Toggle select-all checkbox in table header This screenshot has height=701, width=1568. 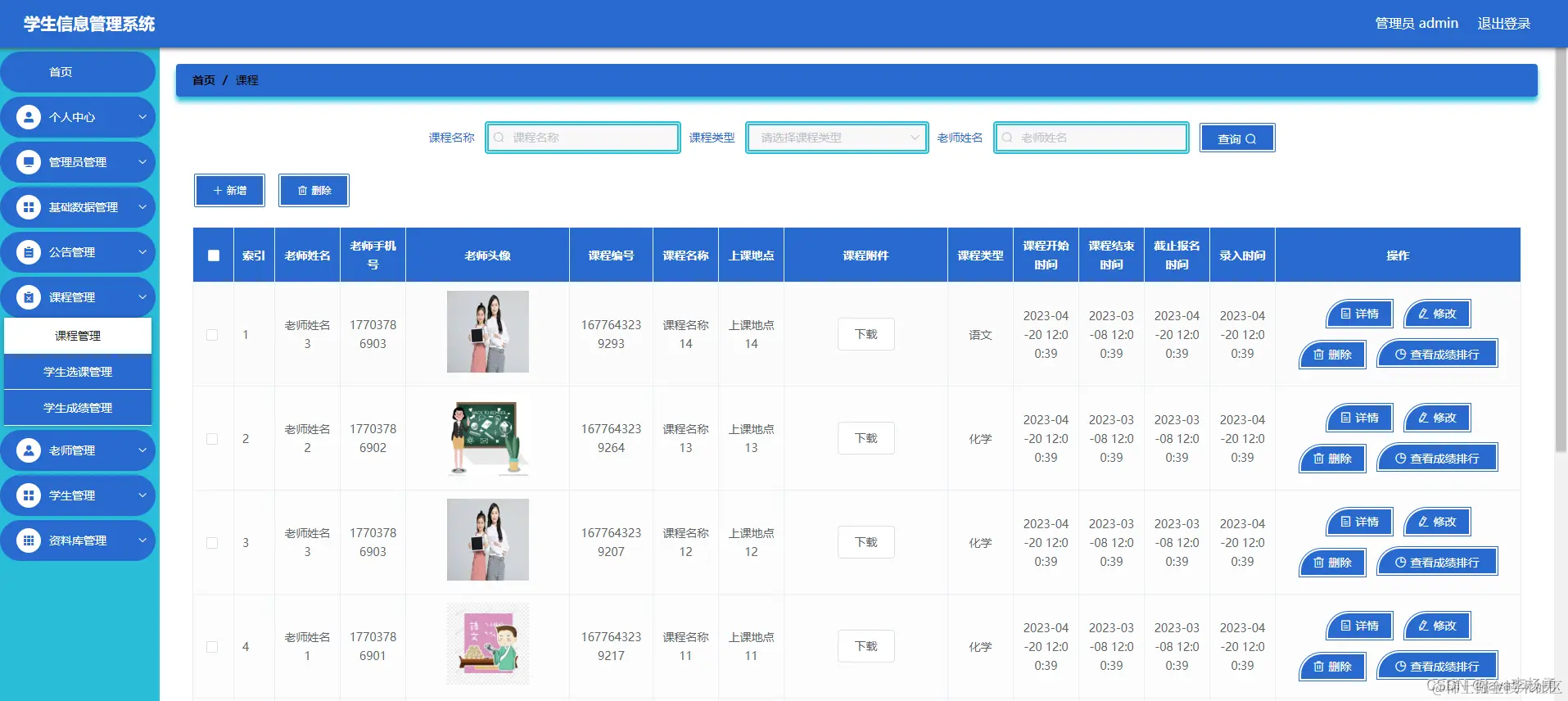pyautogui.click(x=214, y=256)
